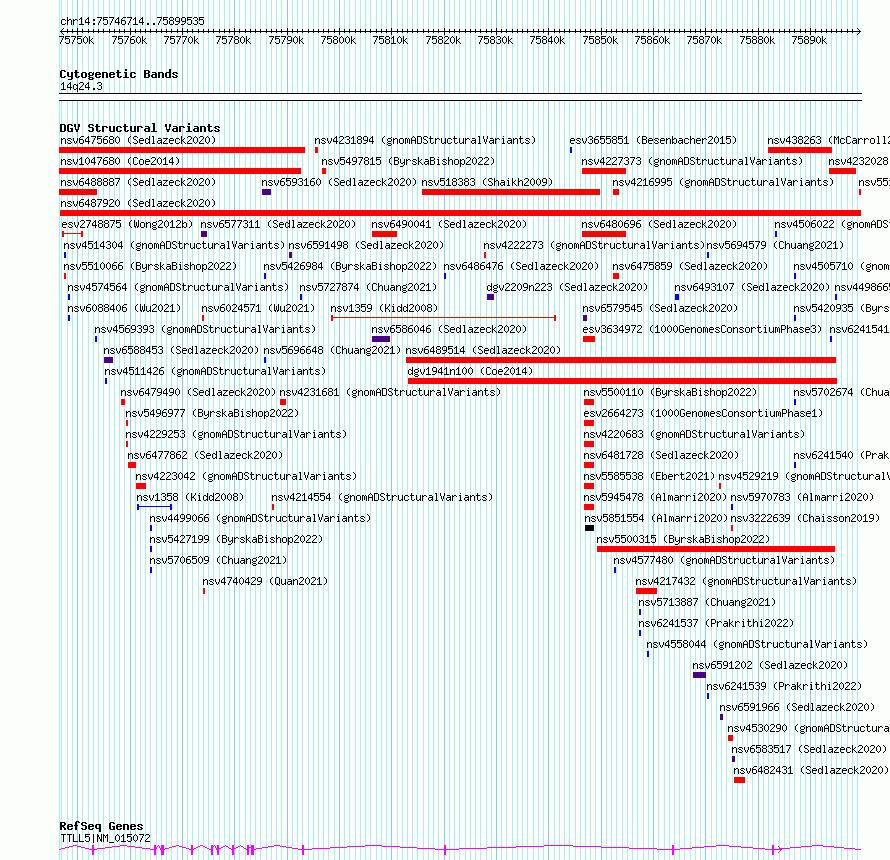Click the nsv4217432 (gnomADStructuralVariants) label
Screen dimensions: 890x860
click(x=746, y=581)
